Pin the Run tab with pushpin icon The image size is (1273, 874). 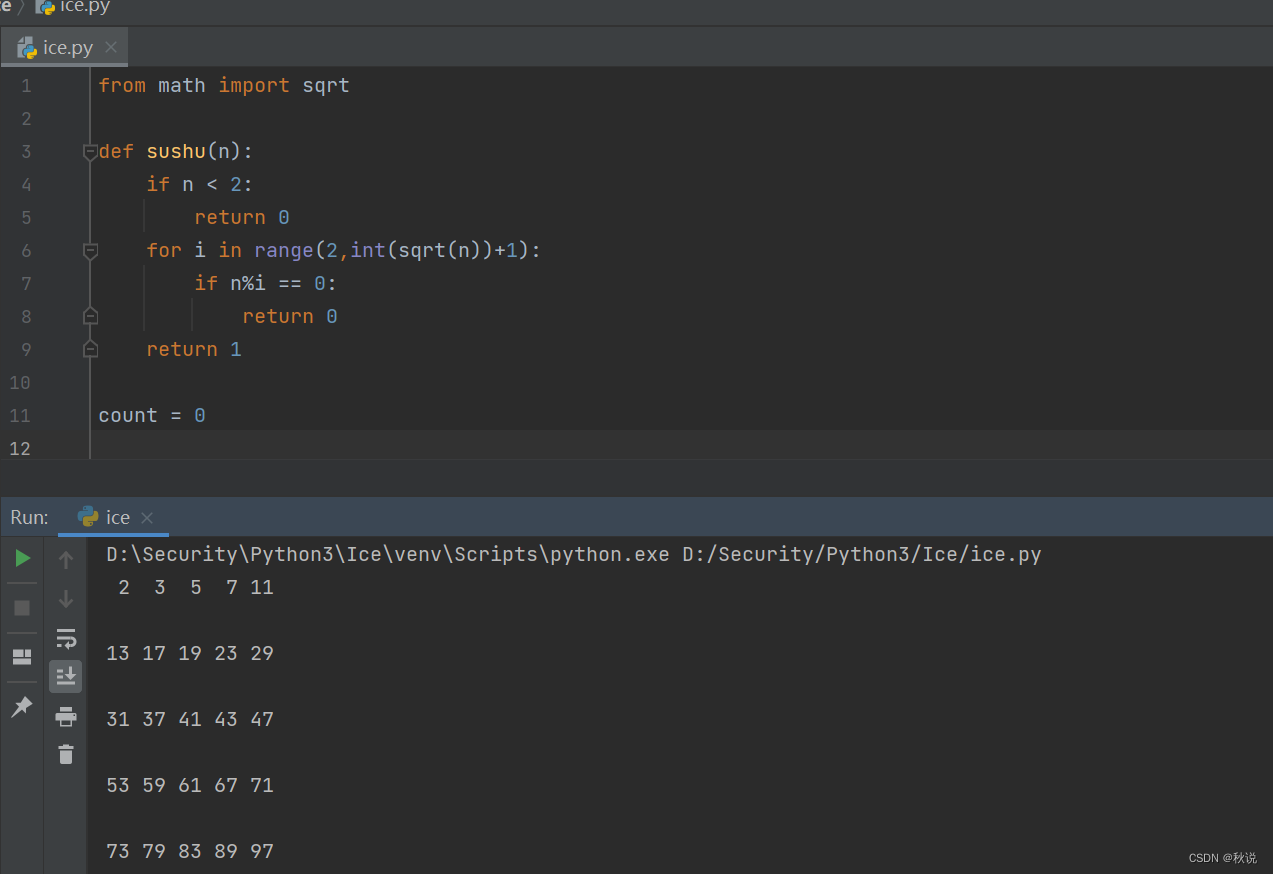coord(22,707)
